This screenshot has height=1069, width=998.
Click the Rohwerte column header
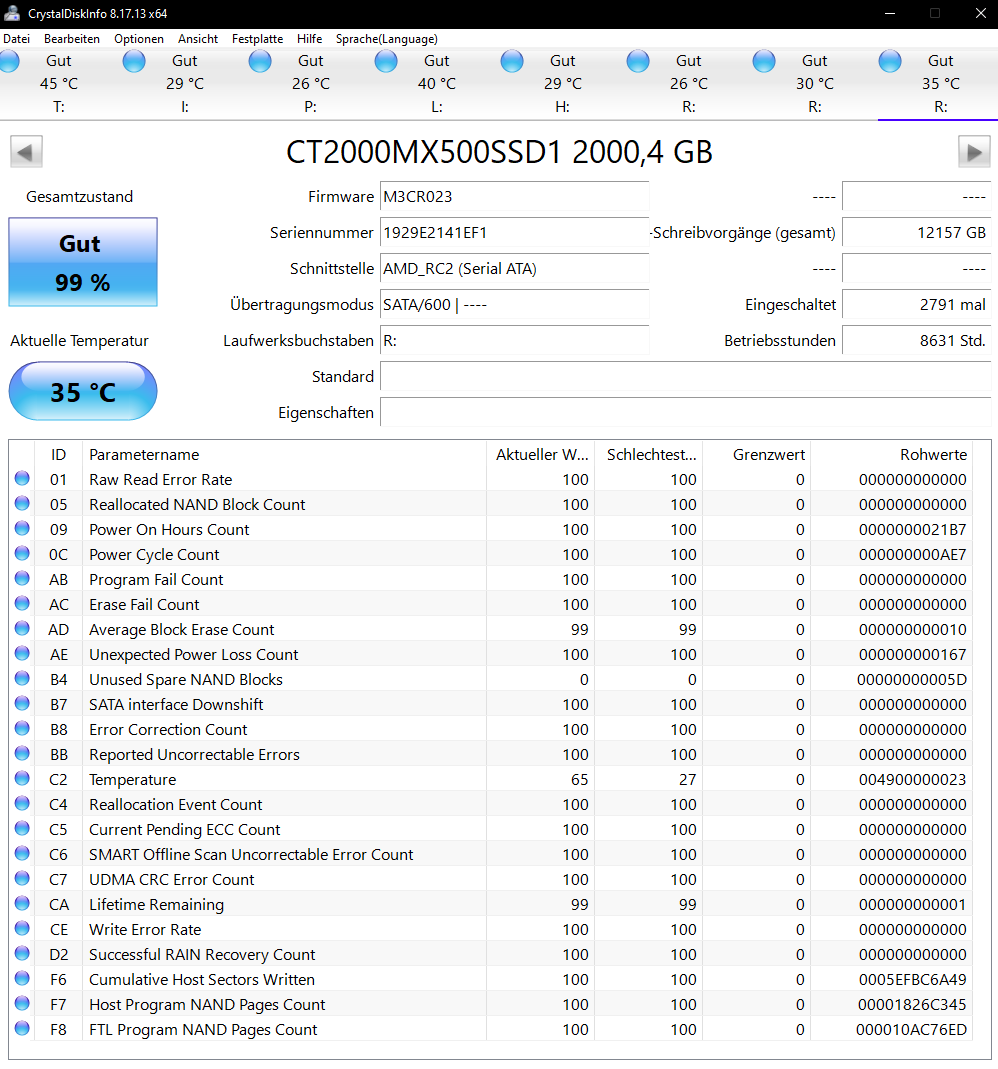(892, 455)
